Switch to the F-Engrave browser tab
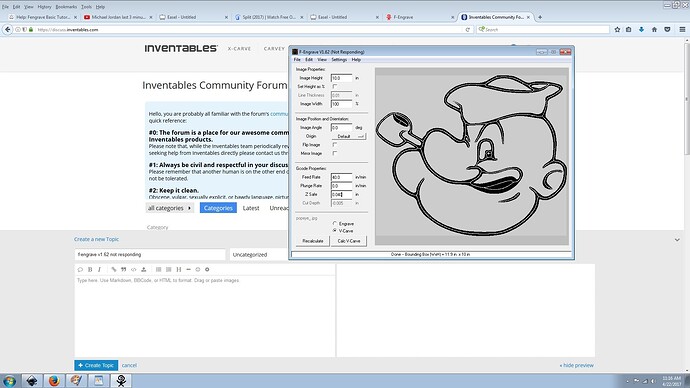Image resolution: width=690 pixels, height=388 pixels. click(x=419, y=17)
